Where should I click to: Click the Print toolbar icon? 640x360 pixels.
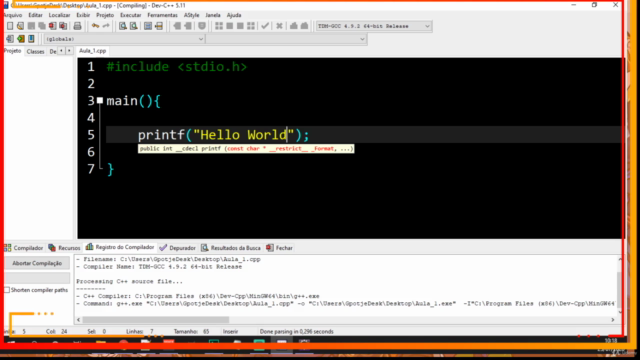tap(77, 26)
